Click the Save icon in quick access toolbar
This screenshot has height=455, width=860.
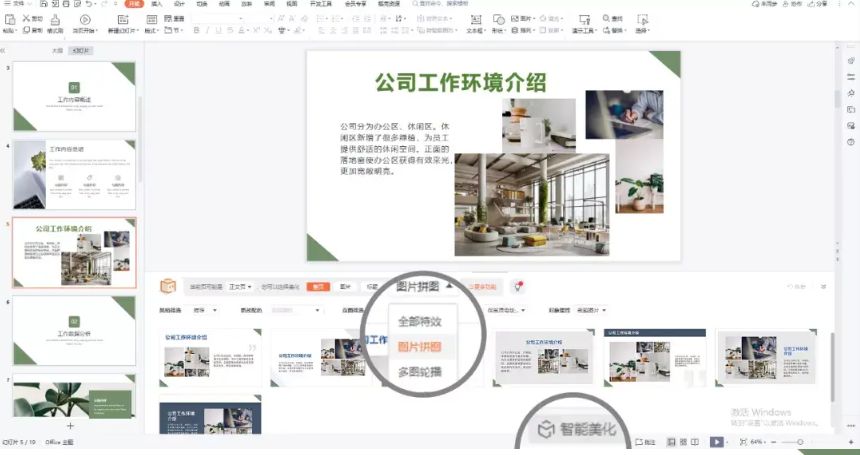coord(43,4)
